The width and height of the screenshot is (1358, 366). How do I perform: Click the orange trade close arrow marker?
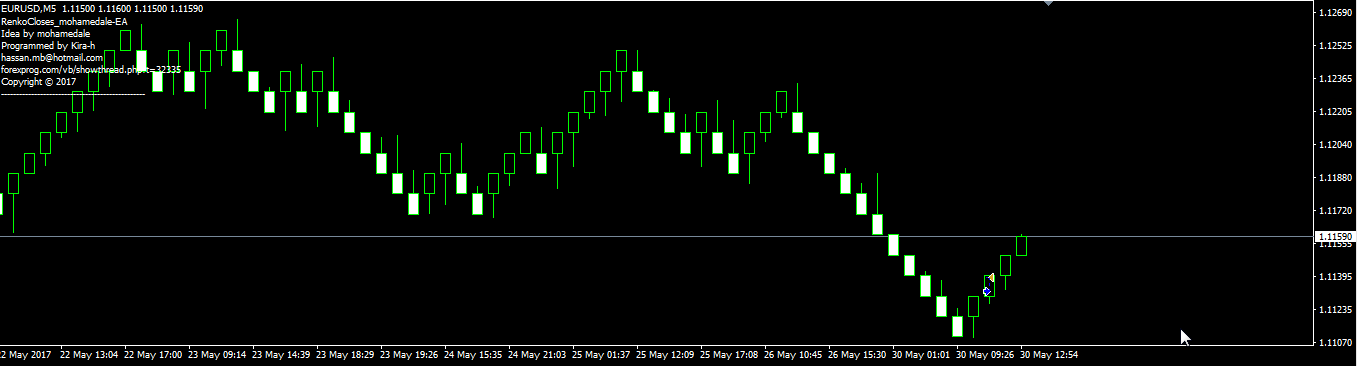tap(991, 277)
